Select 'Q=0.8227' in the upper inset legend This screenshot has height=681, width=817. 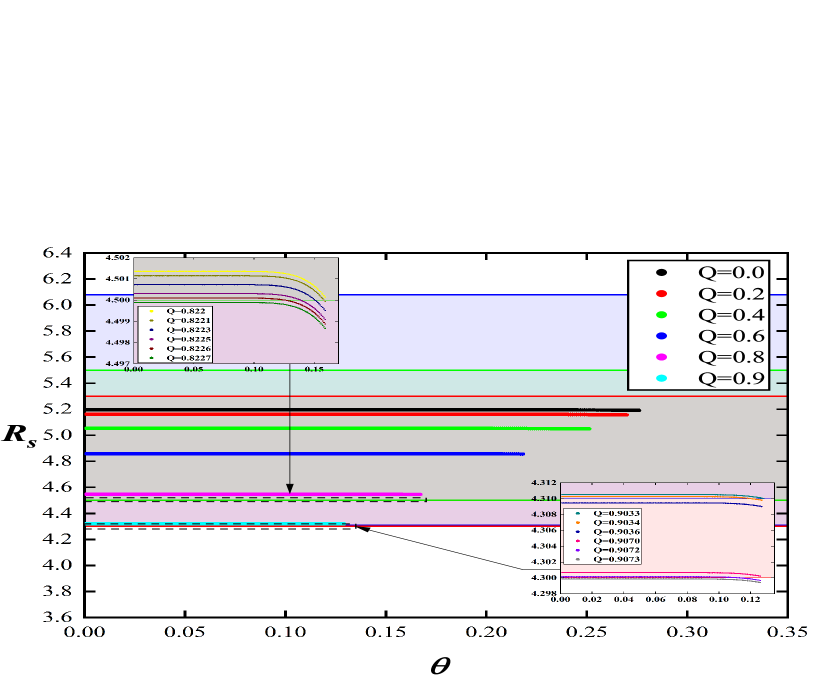point(189,358)
